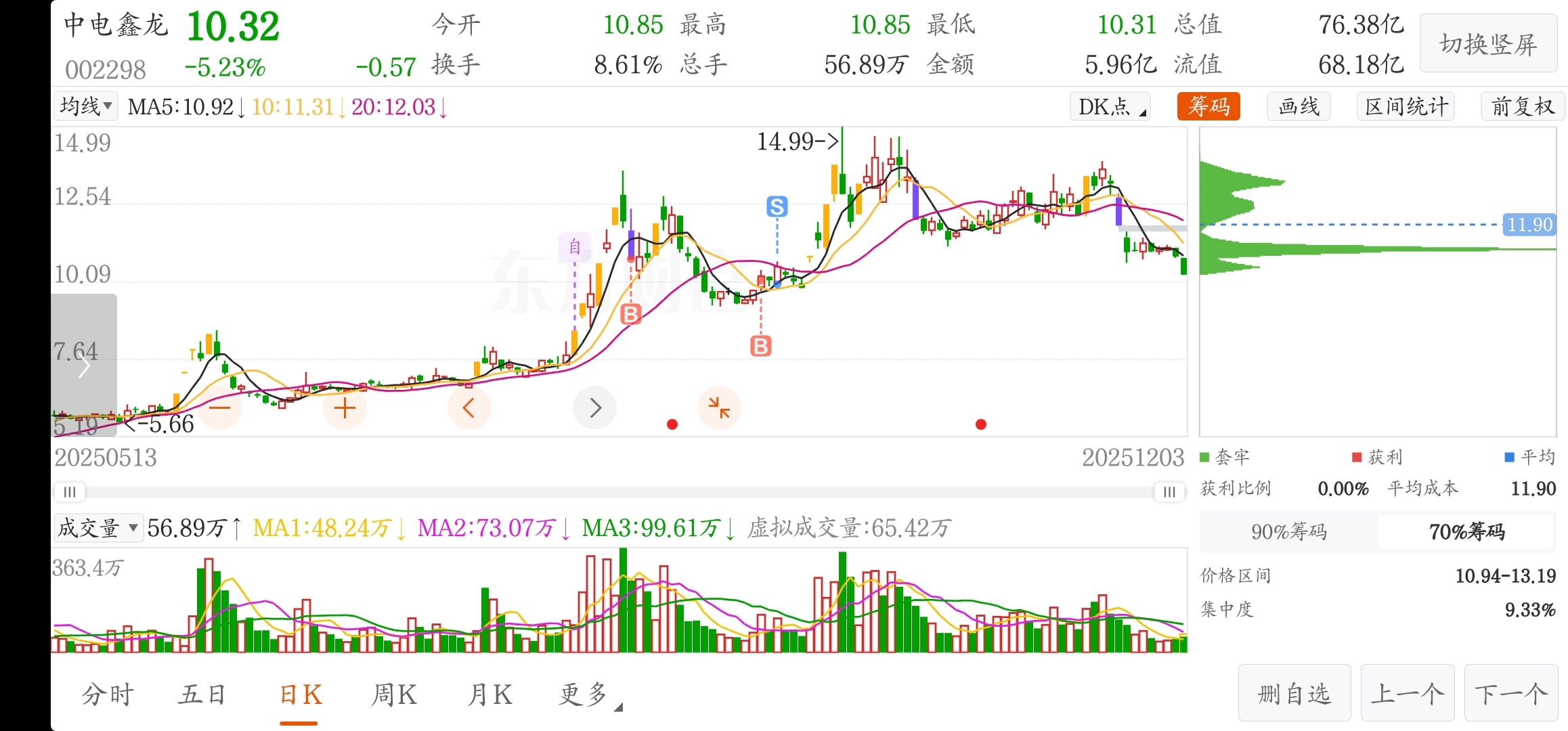
Task: Toggle the 筹码 chip distribution panel
Action: point(1208,106)
